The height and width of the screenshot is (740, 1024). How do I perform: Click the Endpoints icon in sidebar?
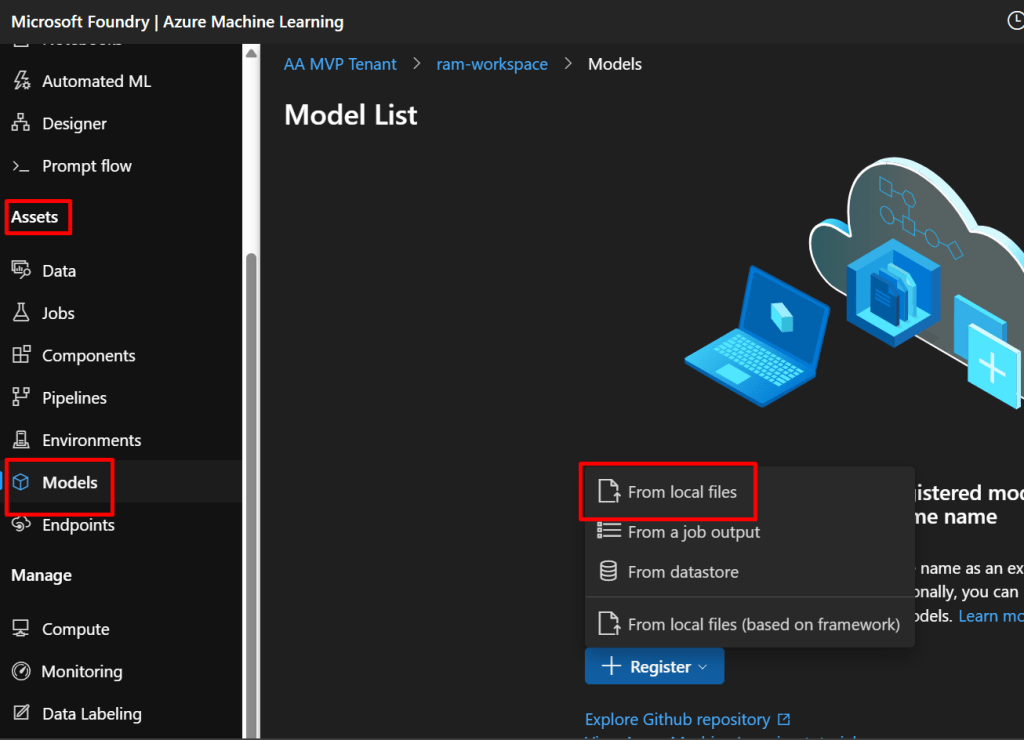(x=21, y=525)
